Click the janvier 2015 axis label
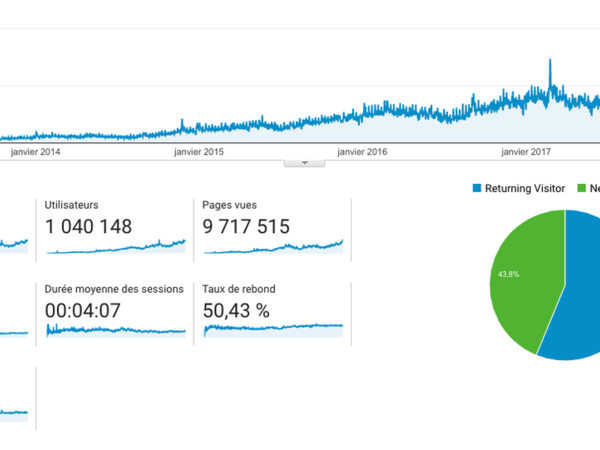 [198, 152]
